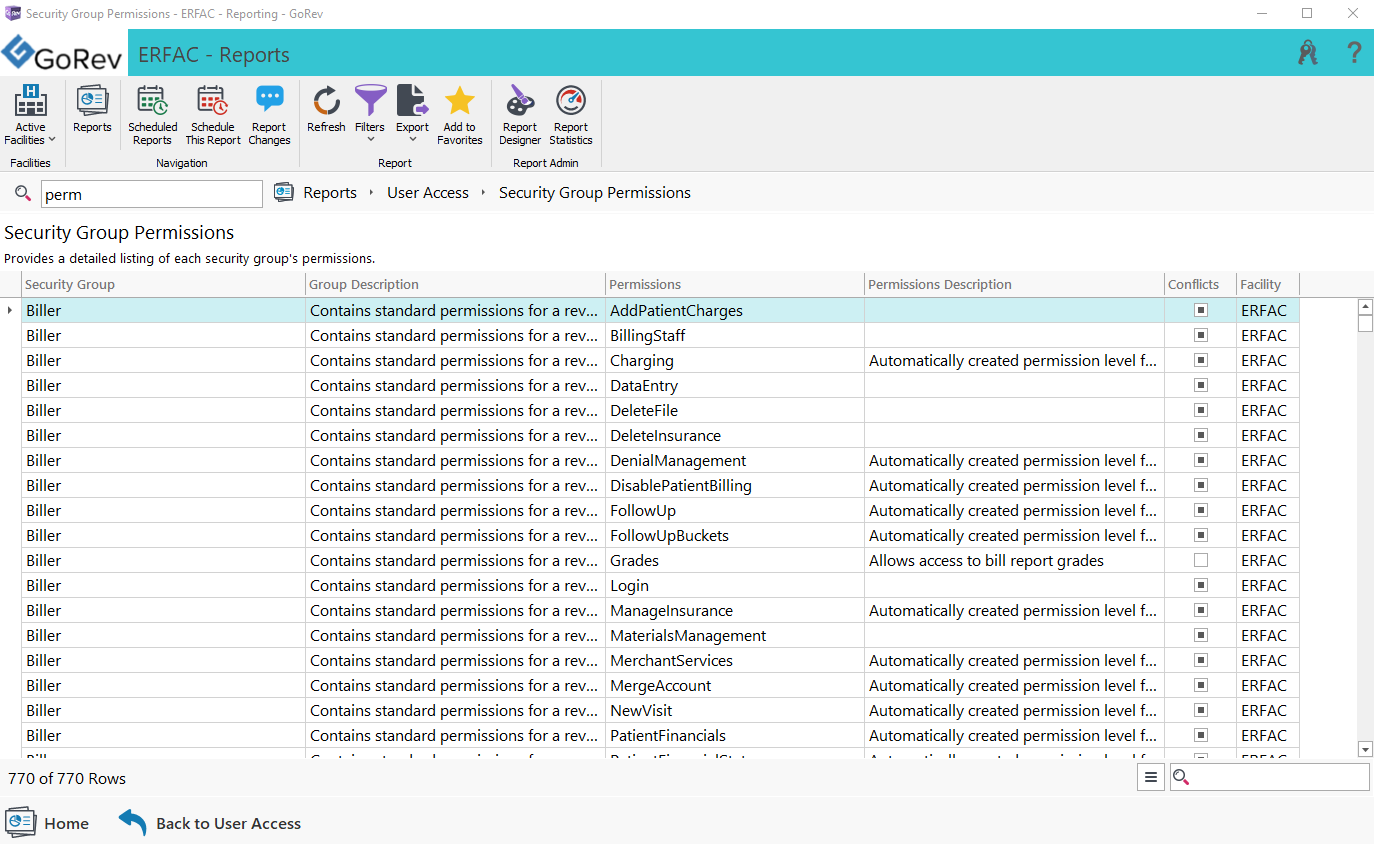
Task: Add report to Favorites star
Action: [x=460, y=114]
